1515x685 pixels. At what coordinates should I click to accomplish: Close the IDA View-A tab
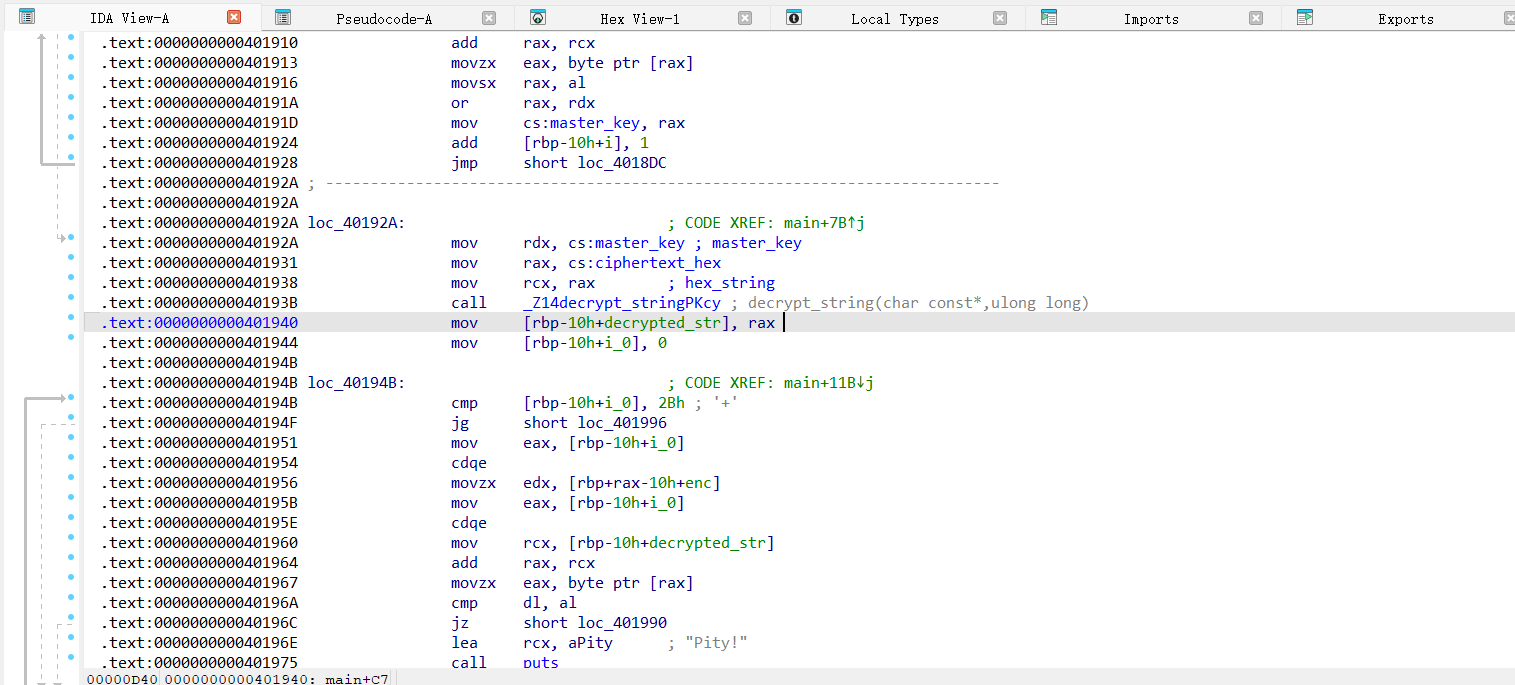coord(234,17)
